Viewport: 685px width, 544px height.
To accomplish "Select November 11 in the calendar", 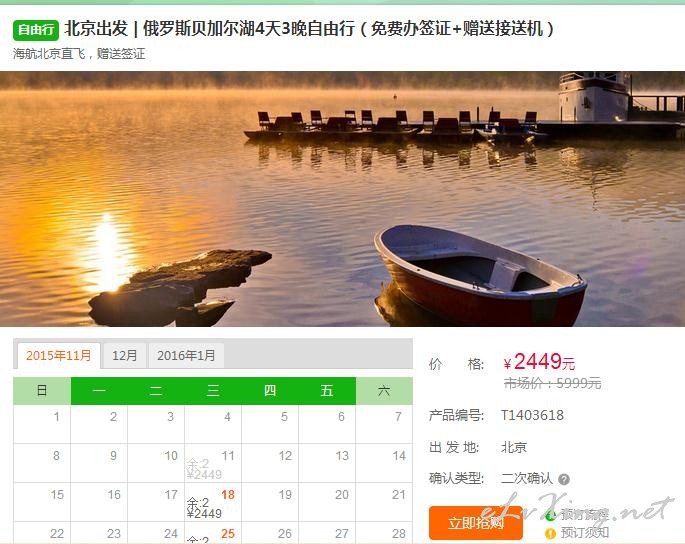I will 213,463.
